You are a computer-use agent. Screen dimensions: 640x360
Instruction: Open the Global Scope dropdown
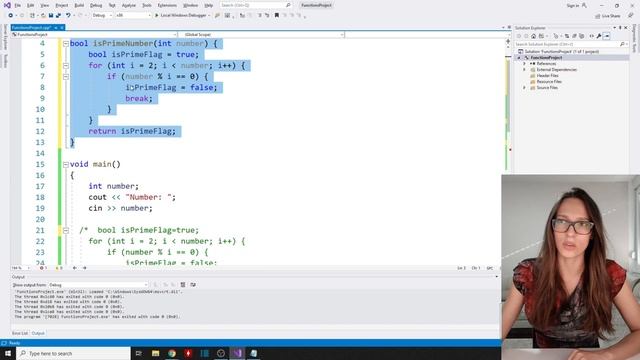(261, 35)
